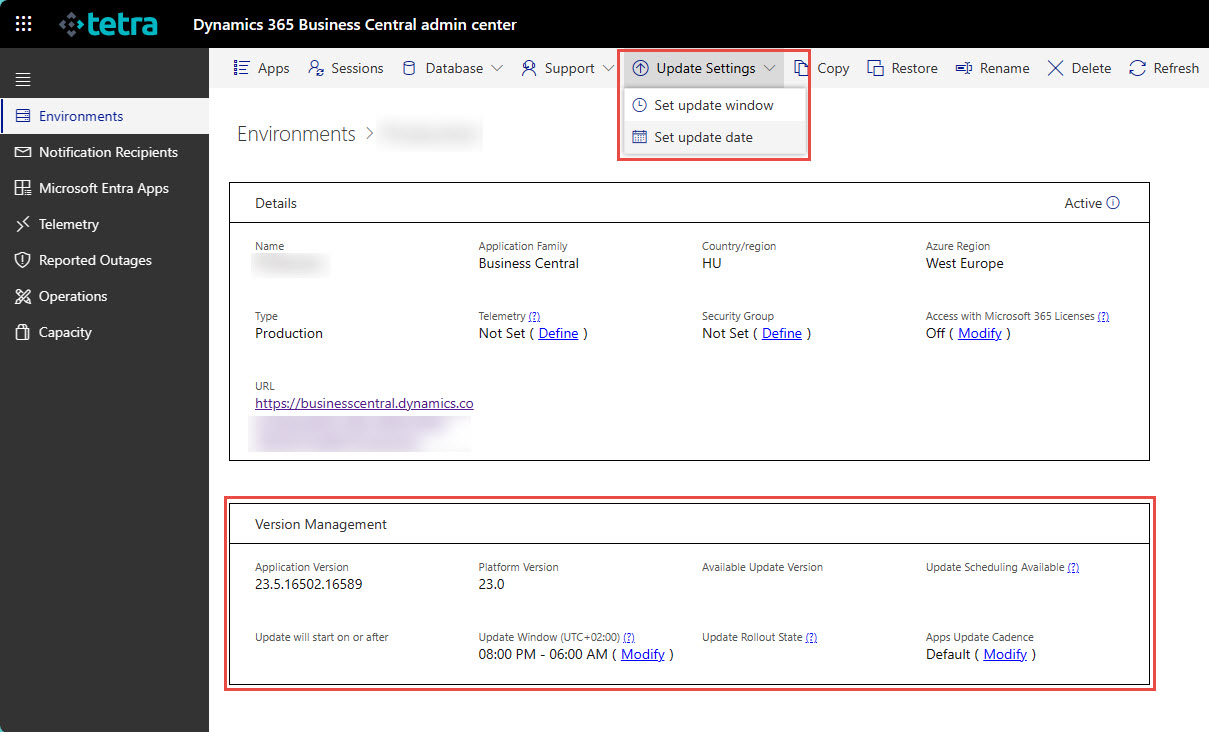The width and height of the screenshot is (1209, 732).
Task: Open Notification Recipients from sidebar
Action: point(104,152)
